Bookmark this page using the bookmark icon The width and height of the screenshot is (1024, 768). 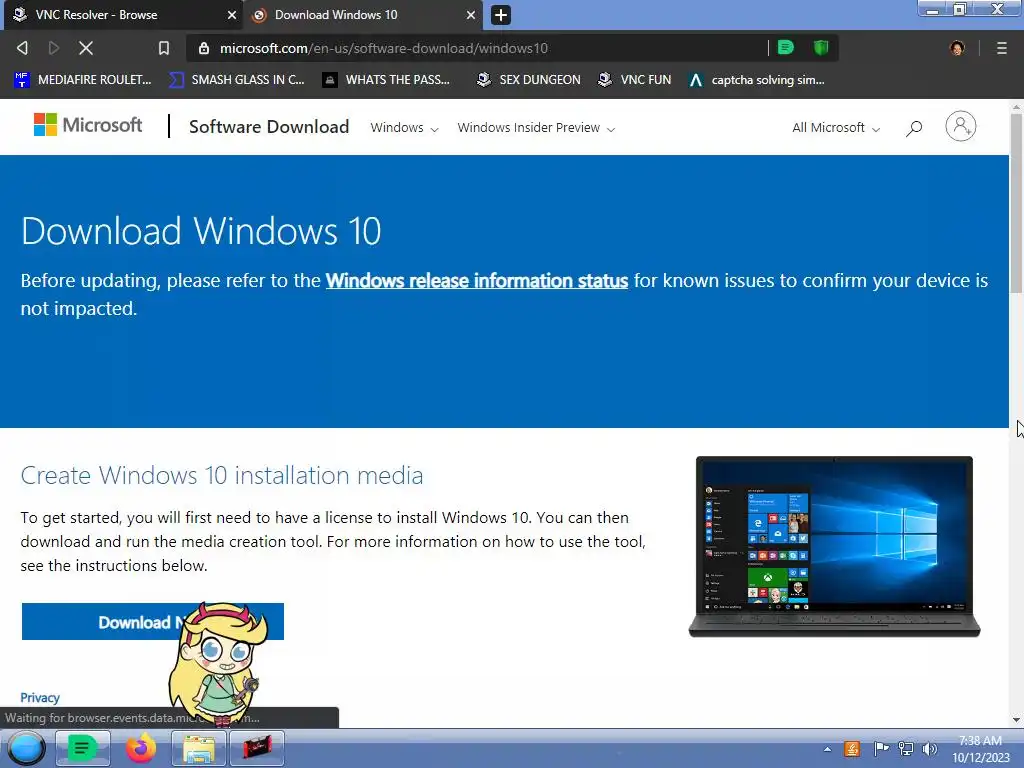click(x=164, y=48)
